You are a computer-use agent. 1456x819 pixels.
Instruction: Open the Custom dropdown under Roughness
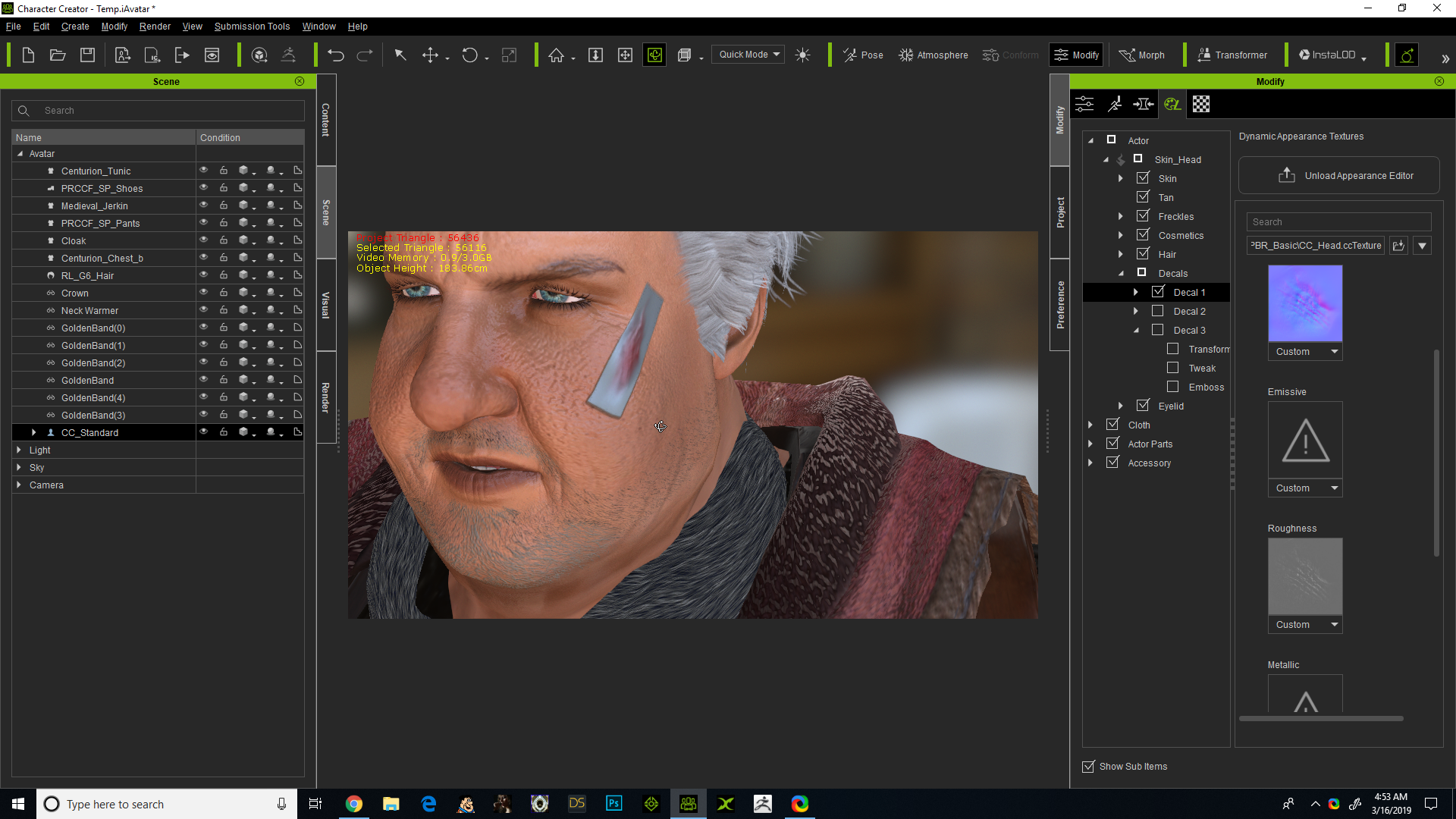pyautogui.click(x=1305, y=625)
